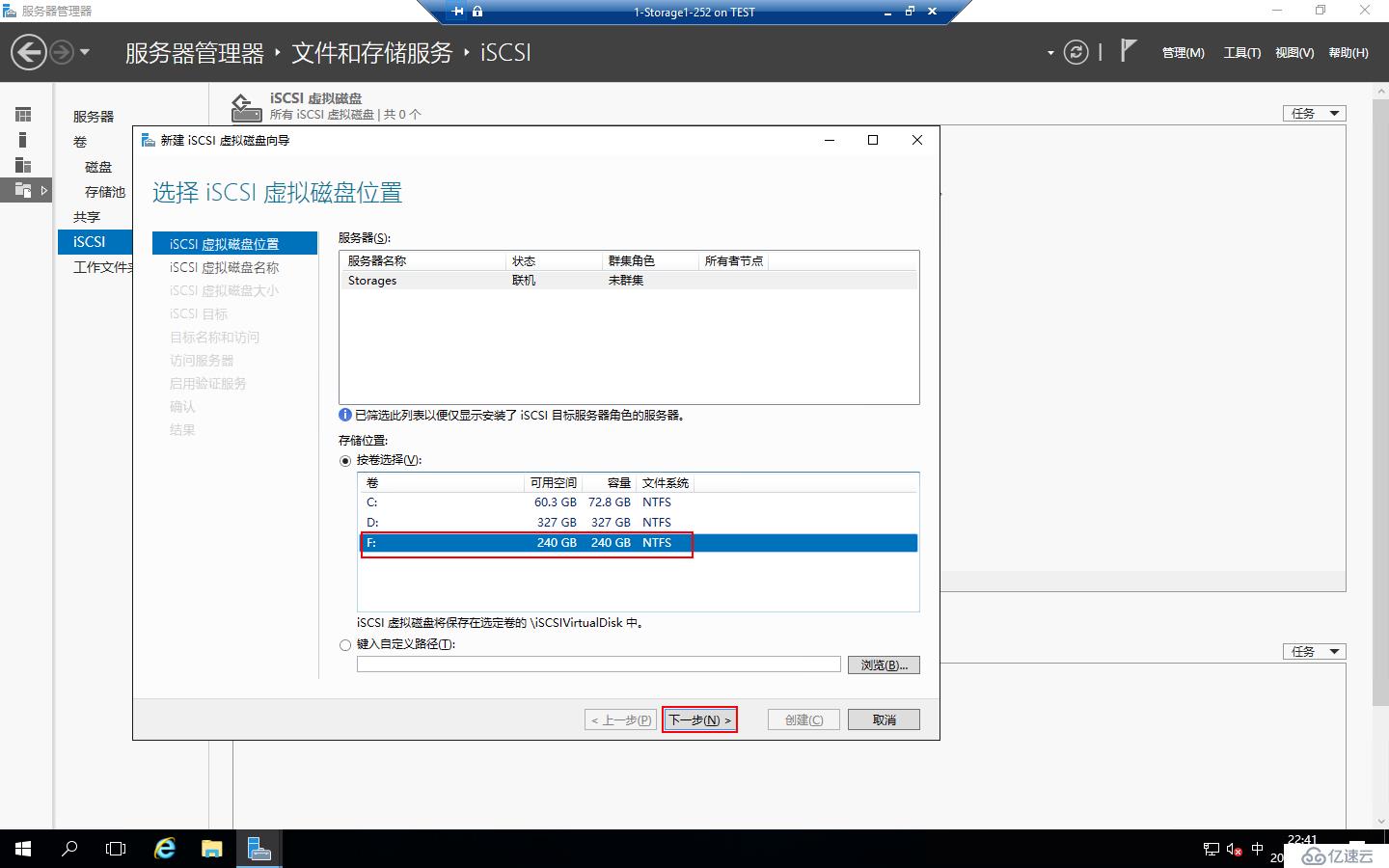Click the info icon below server list

tap(345, 415)
